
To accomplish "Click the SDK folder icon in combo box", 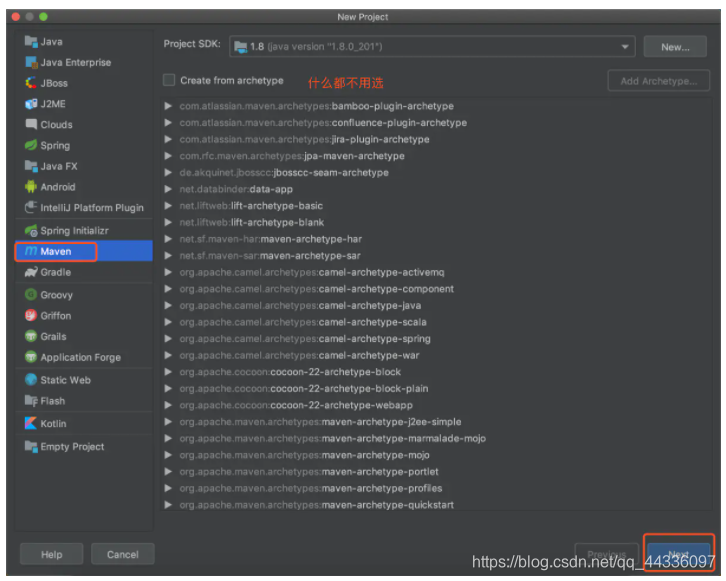I will pos(241,47).
